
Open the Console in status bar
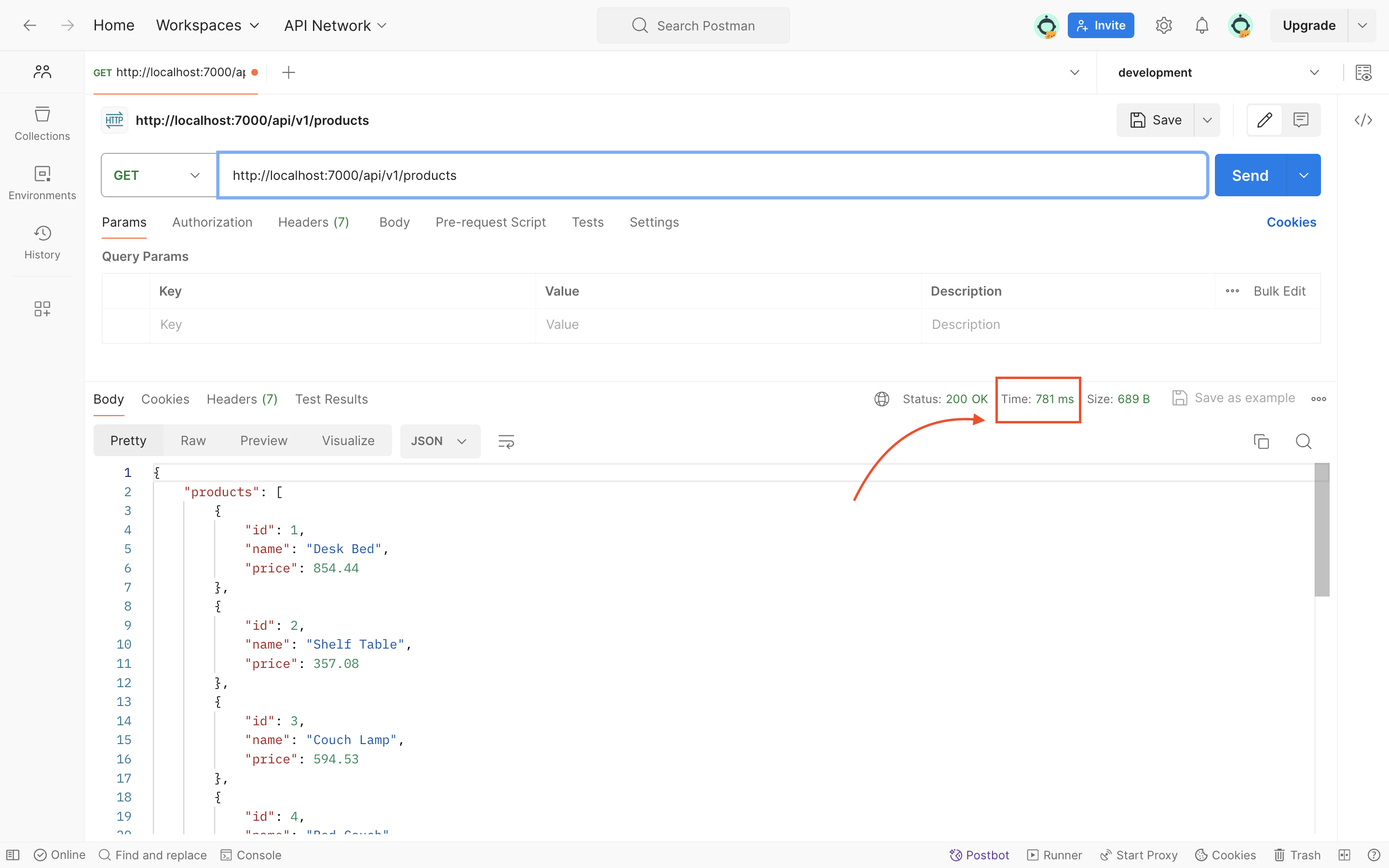pyautogui.click(x=251, y=855)
